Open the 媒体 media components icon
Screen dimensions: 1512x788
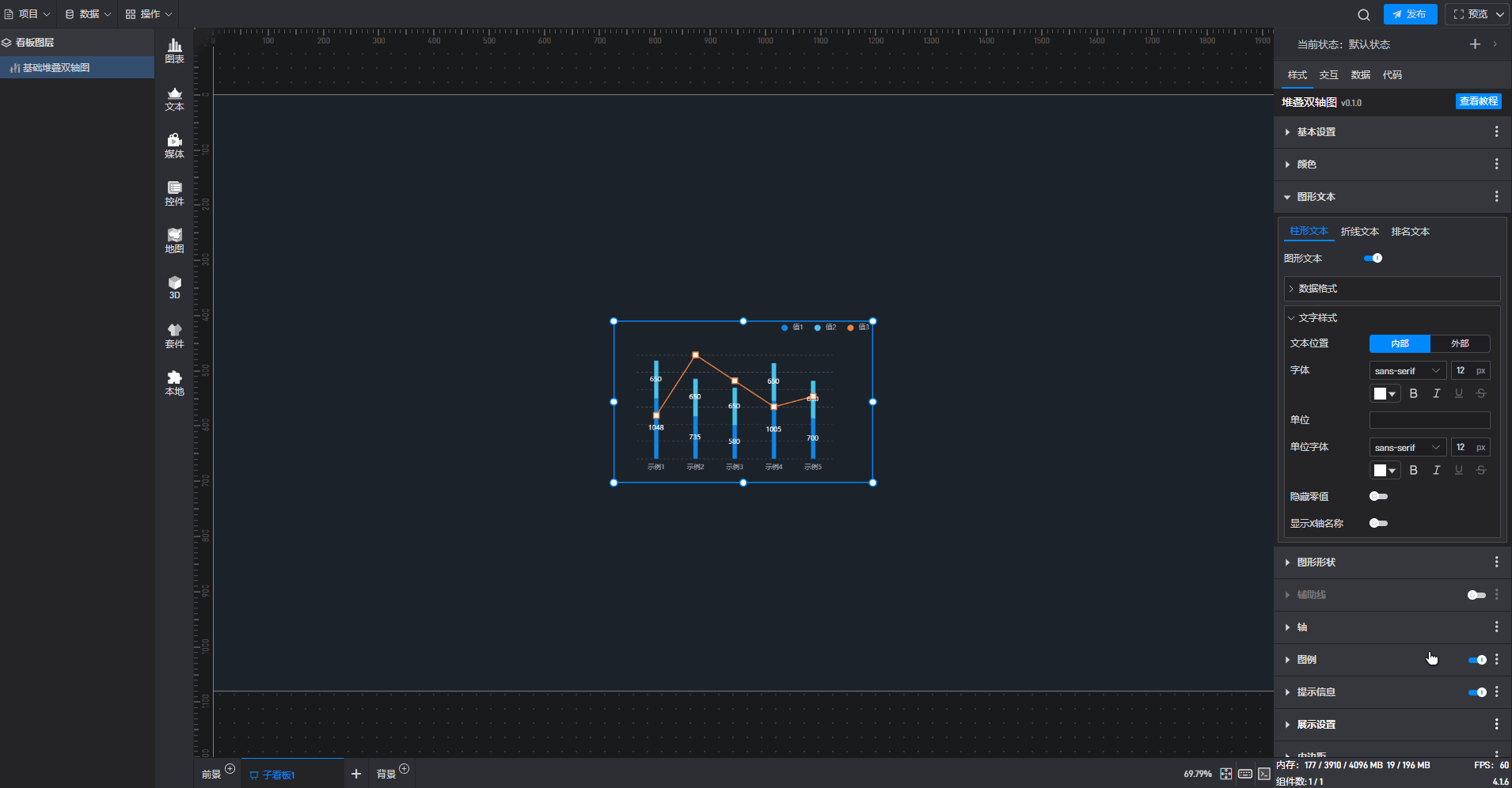click(174, 146)
